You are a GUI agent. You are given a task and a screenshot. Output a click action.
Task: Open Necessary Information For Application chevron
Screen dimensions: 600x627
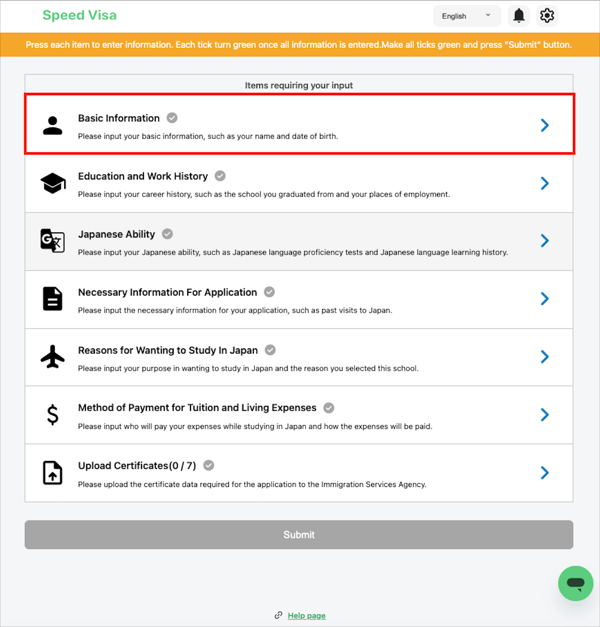[544, 298]
